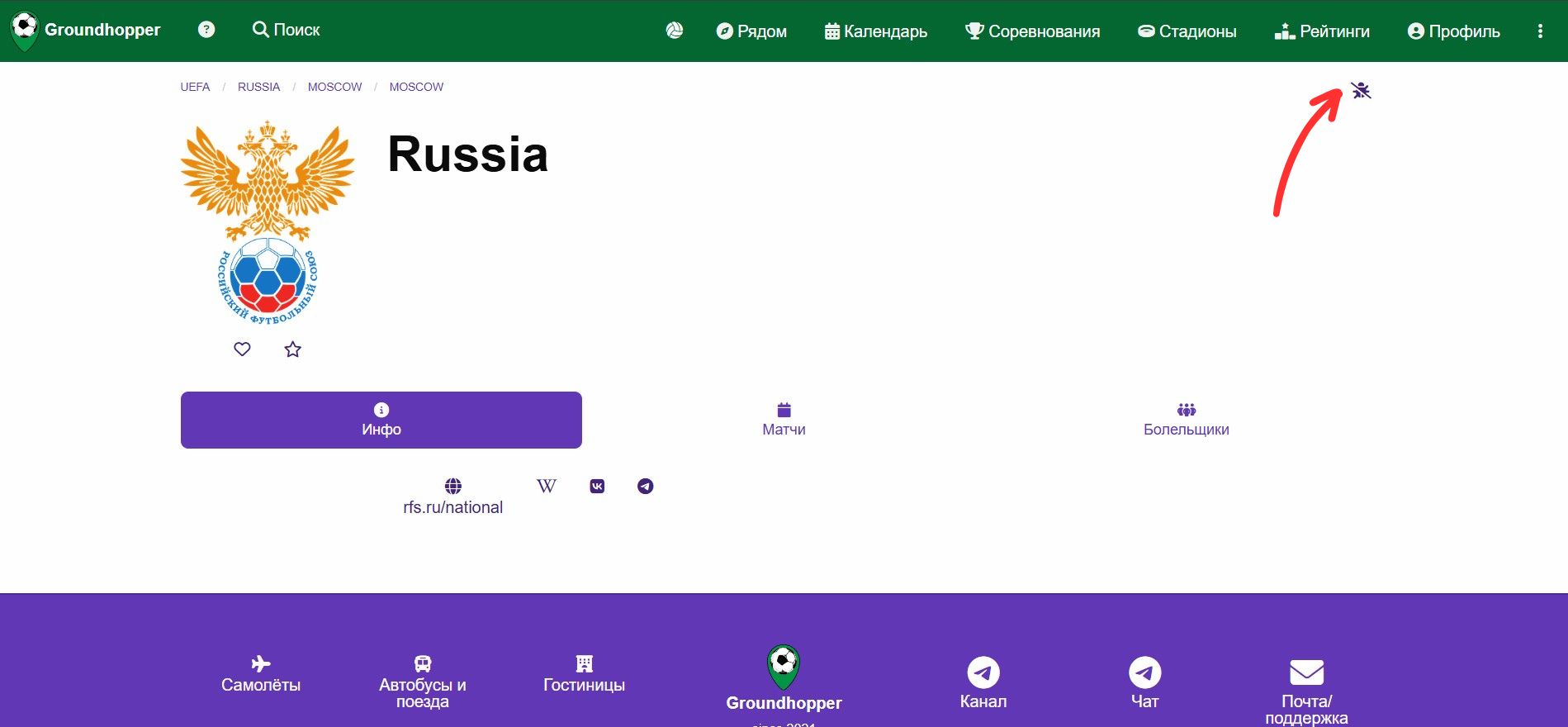Open the Groundhopper home logo
The height and width of the screenshot is (727, 1568).
[86, 30]
